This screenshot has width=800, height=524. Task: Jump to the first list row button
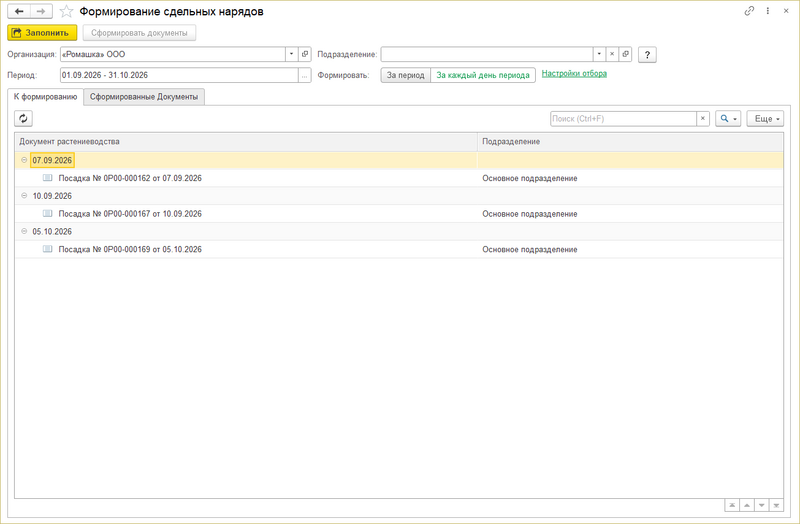[x=732, y=505]
